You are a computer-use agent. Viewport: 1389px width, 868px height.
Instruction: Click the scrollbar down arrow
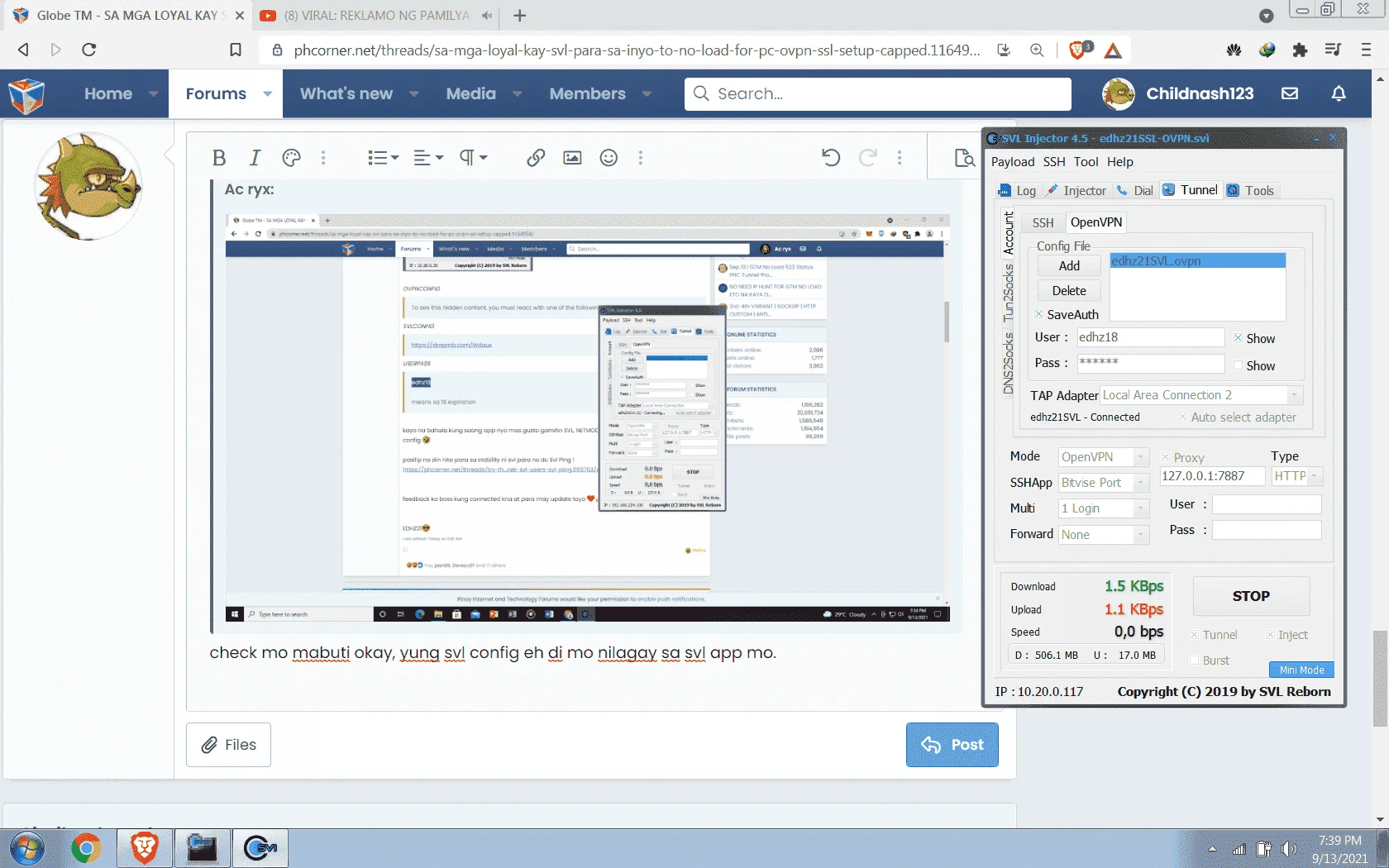[1379, 820]
